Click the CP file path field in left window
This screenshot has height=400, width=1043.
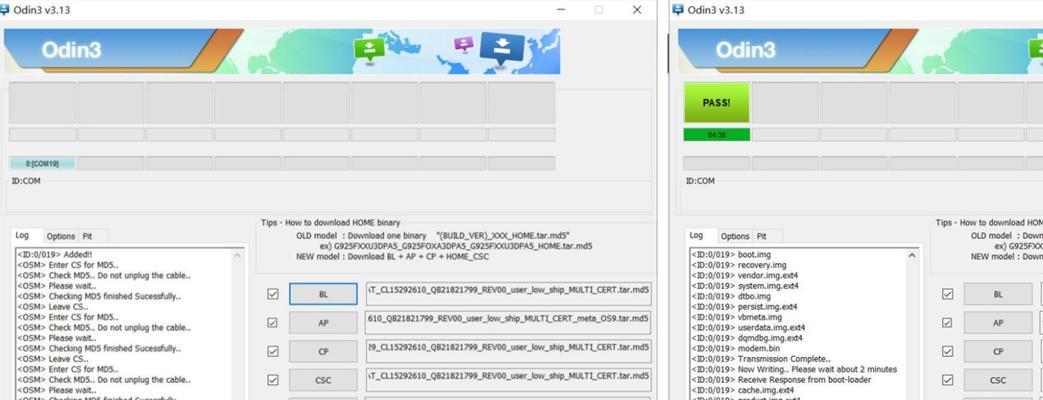508,351
